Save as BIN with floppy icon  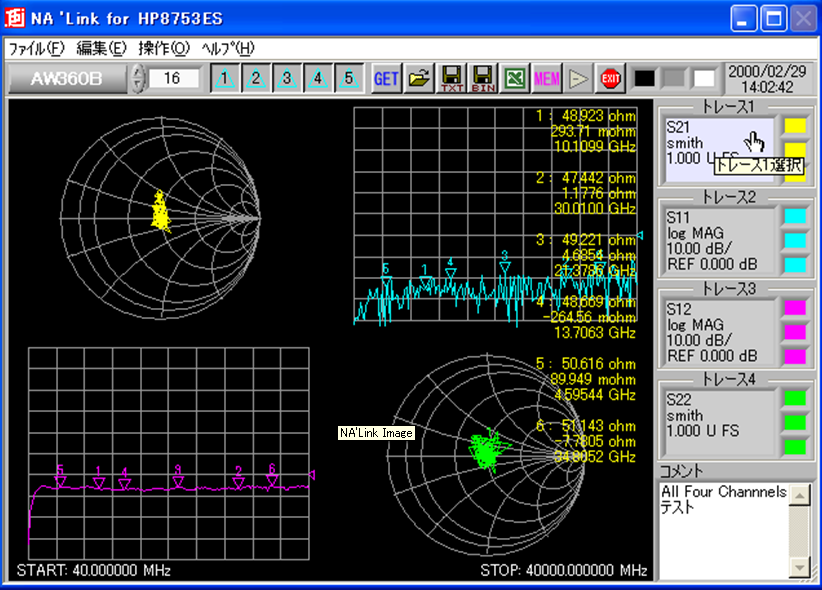tap(483, 79)
